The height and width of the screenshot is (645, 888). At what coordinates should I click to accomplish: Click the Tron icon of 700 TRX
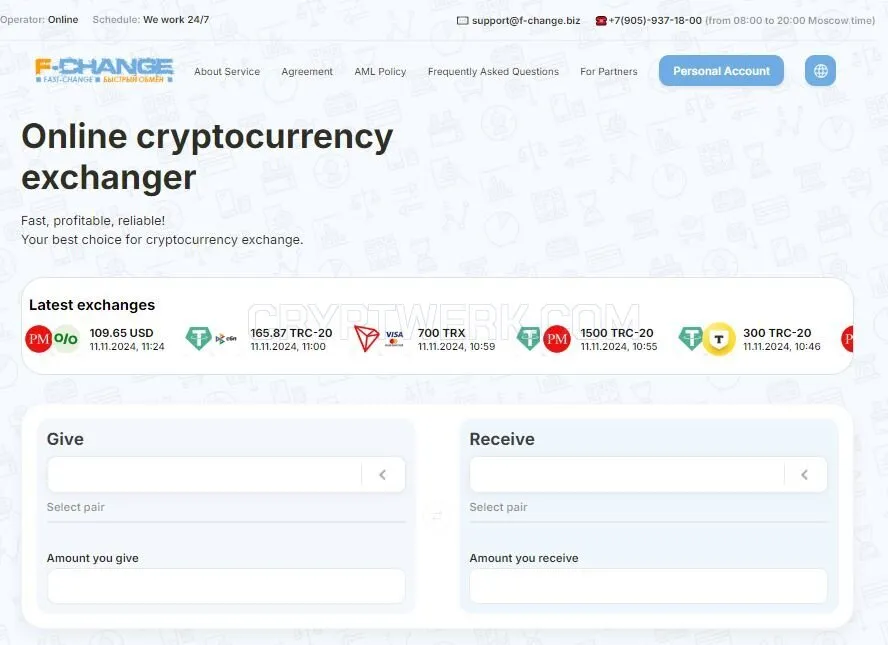(x=366, y=338)
